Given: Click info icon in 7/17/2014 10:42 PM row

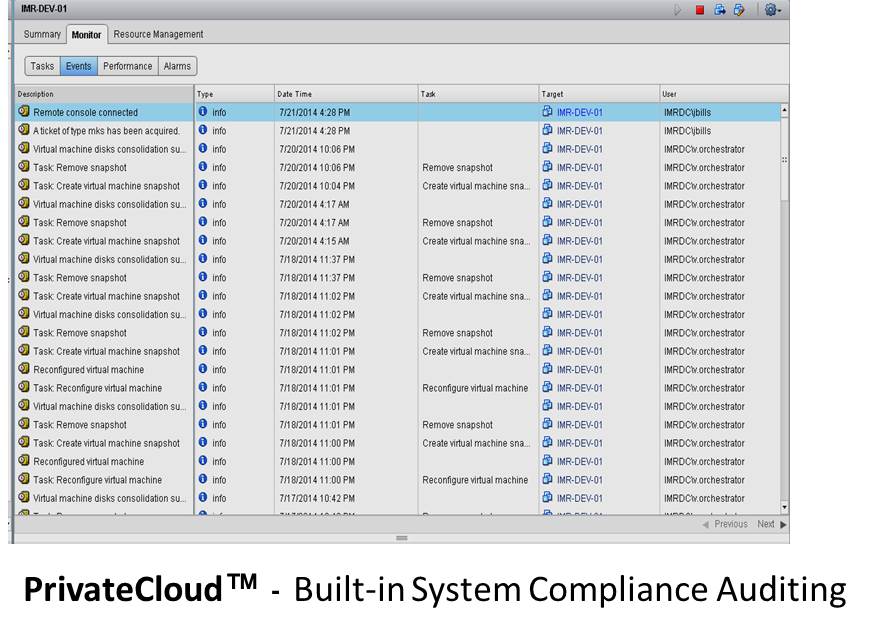Looking at the screenshot, I should pyautogui.click(x=203, y=497).
